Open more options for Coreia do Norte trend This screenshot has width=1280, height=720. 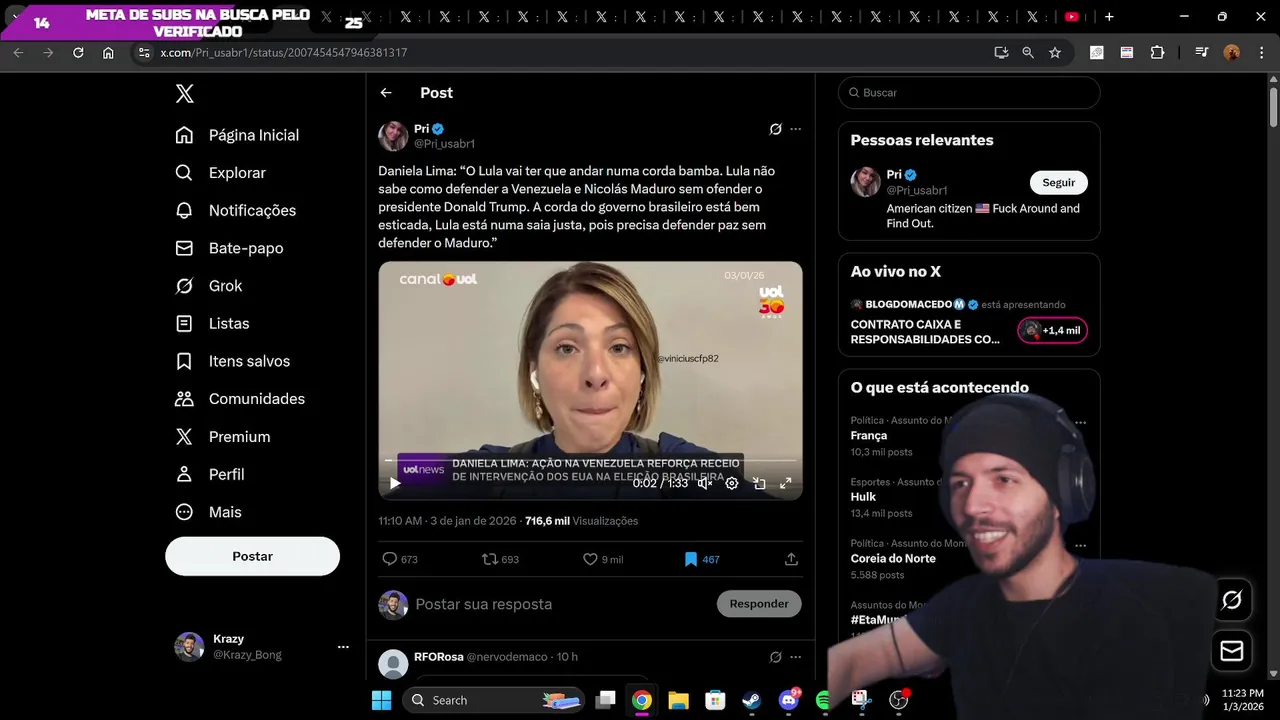click(1080, 545)
